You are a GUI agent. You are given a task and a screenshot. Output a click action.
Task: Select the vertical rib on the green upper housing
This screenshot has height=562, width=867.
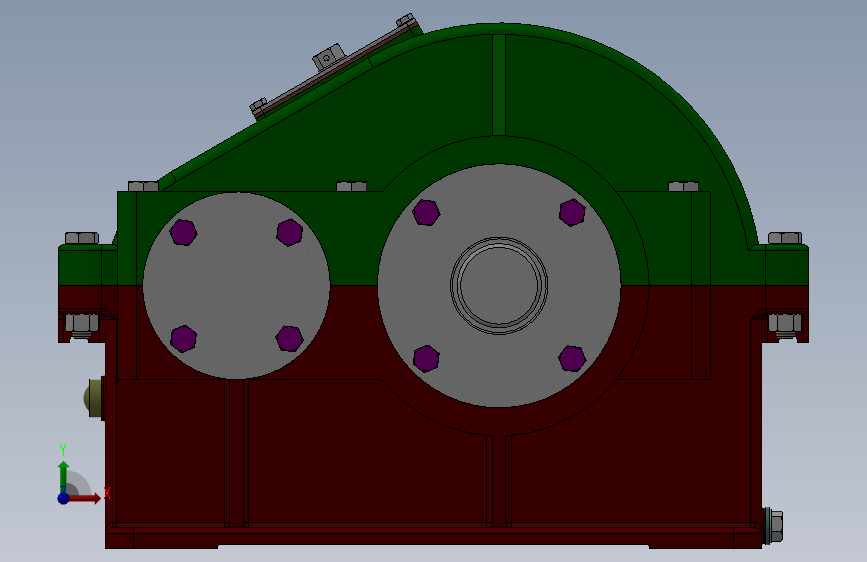tap(499, 85)
